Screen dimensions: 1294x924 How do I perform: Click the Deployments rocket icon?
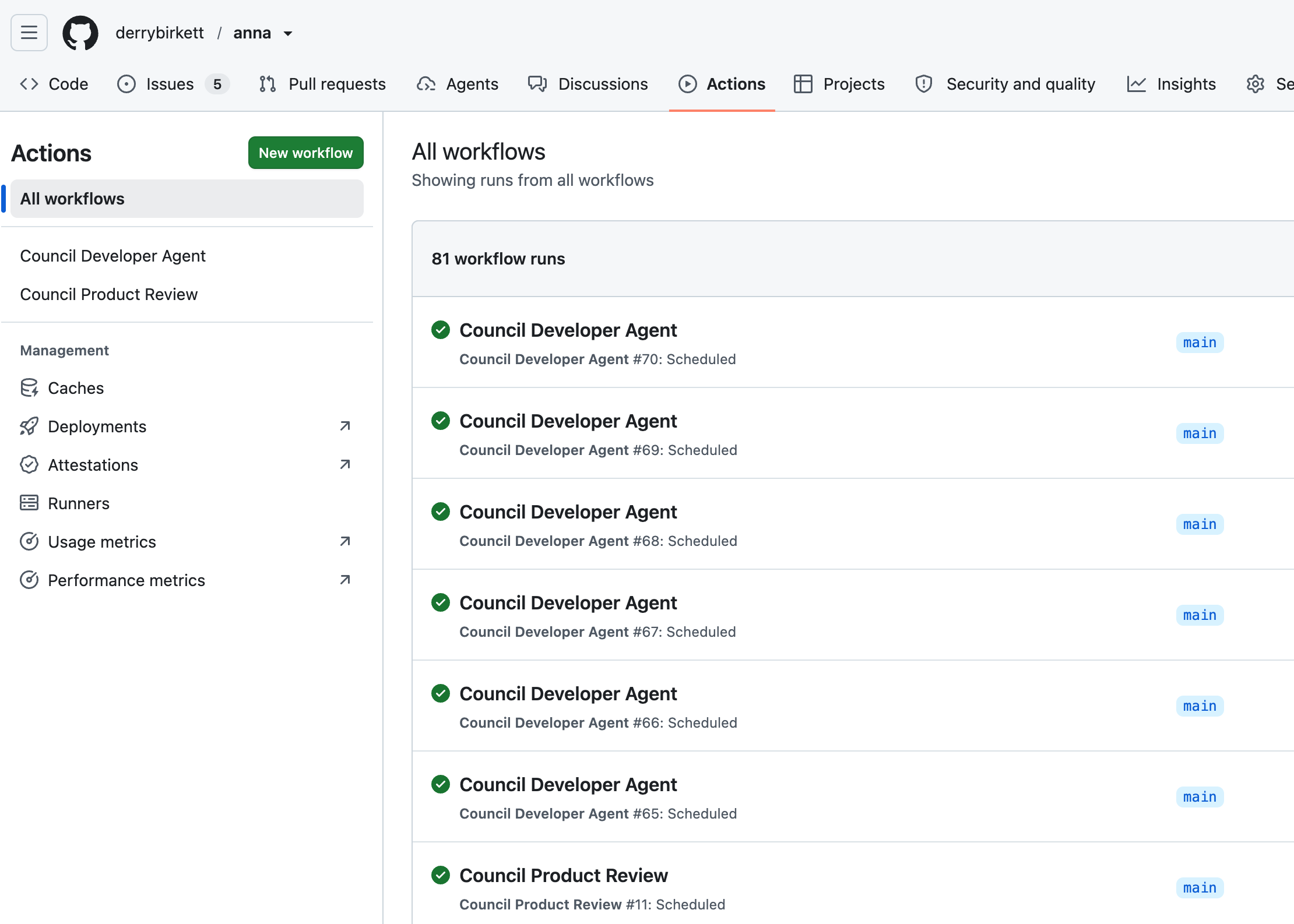coord(29,426)
